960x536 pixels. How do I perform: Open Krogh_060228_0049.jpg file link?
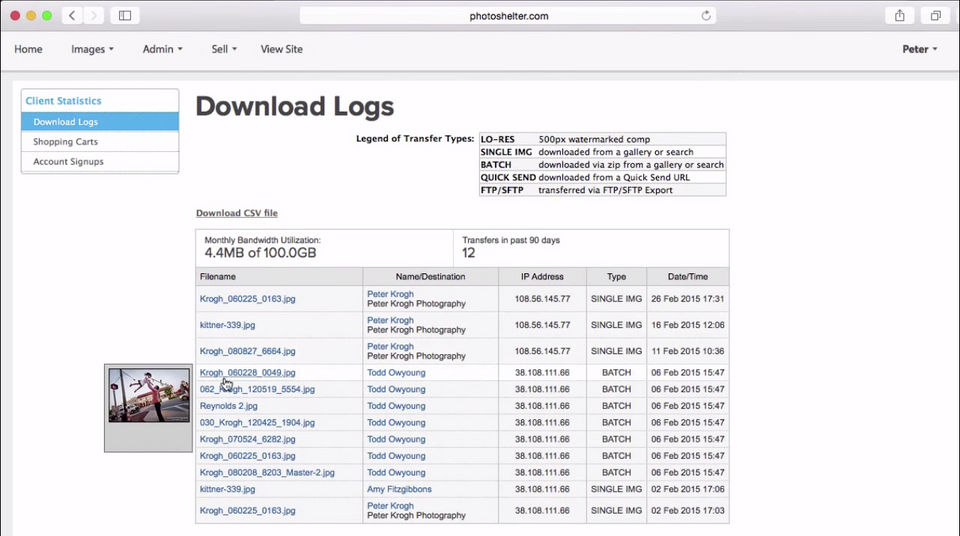click(x=247, y=372)
